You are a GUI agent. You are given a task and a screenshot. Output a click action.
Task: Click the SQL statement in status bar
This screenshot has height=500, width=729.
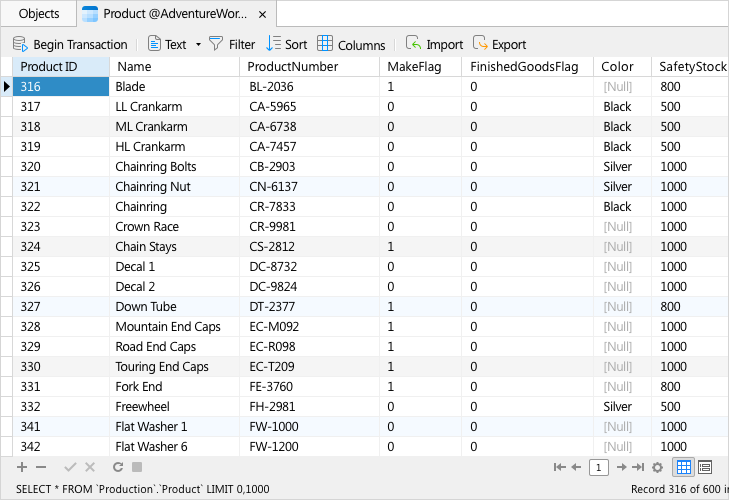[143, 489]
